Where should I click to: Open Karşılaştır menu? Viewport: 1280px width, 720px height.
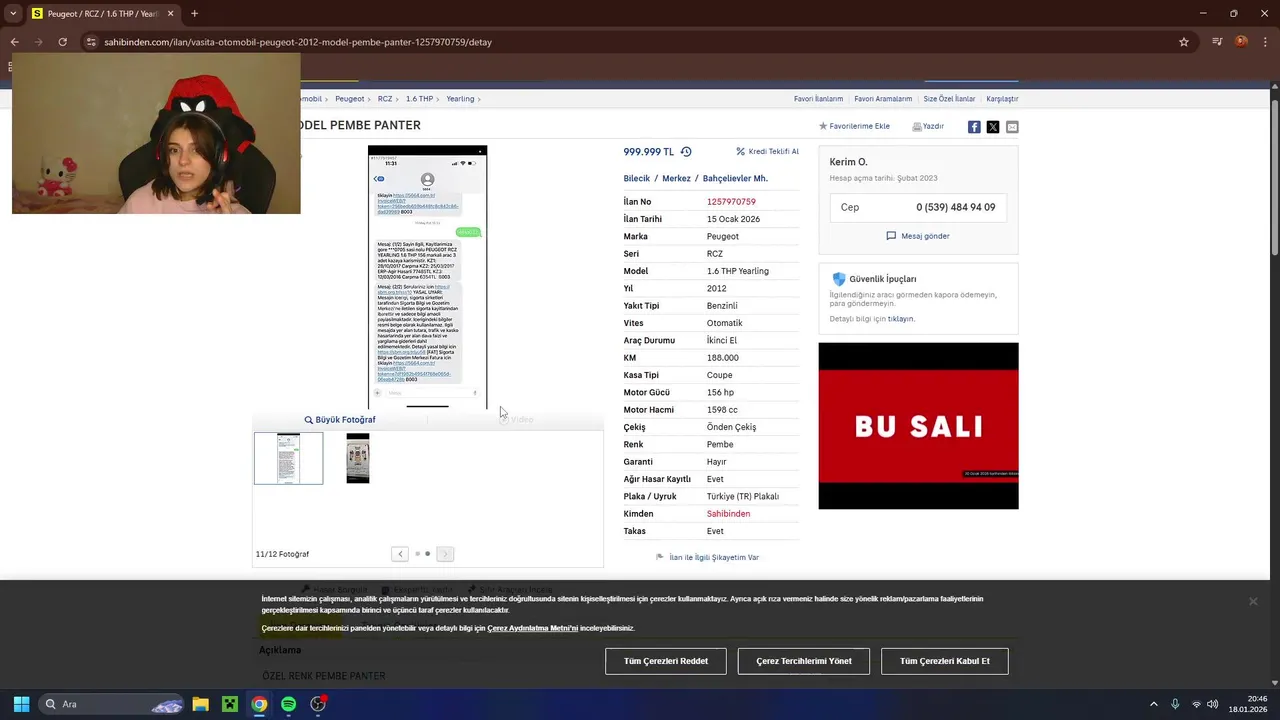(1002, 99)
